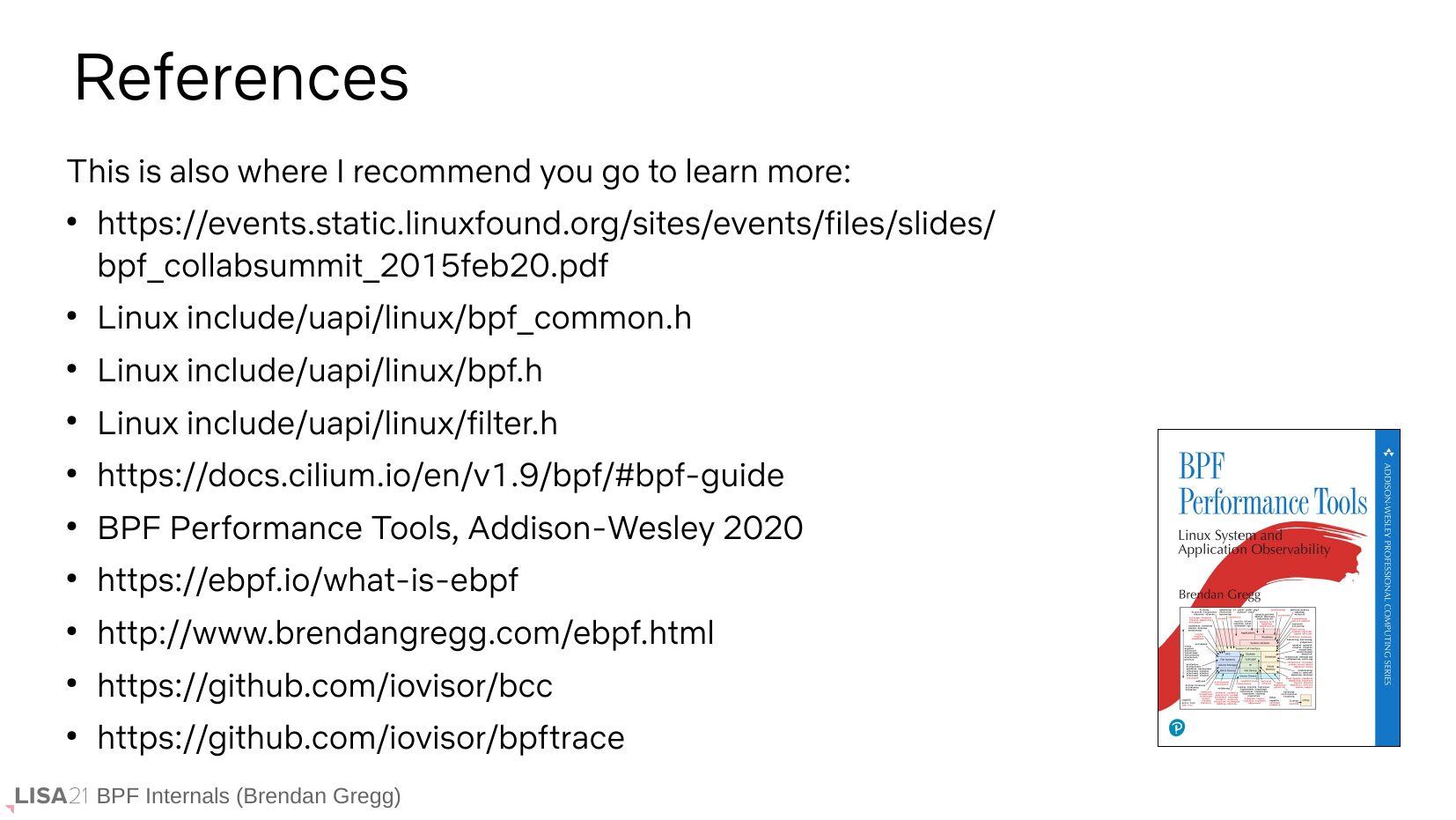Image resolution: width=1456 pixels, height=820 pixels.
Task: Click the "recommend you go to learn more" sentence
Action: click(459, 172)
